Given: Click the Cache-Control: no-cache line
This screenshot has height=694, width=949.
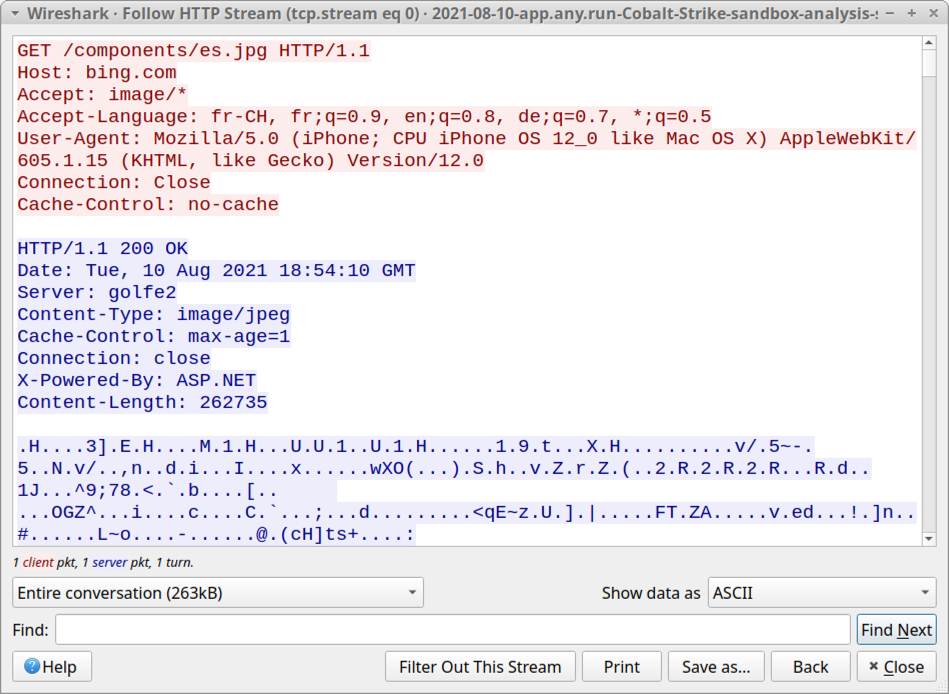Looking at the screenshot, I should click(148, 205).
